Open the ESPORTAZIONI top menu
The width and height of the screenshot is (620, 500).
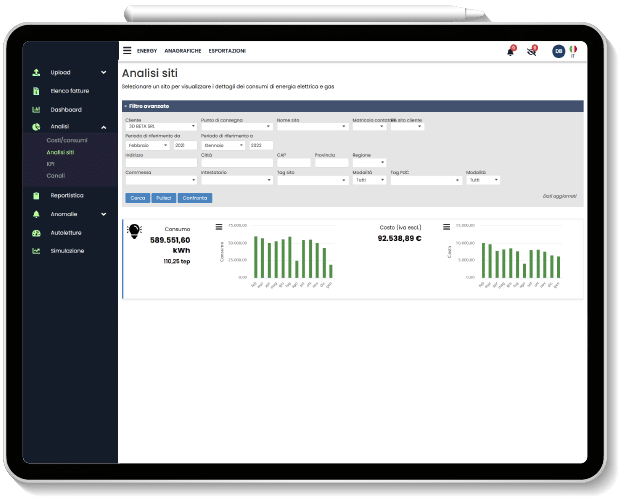click(x=227, y=51)
